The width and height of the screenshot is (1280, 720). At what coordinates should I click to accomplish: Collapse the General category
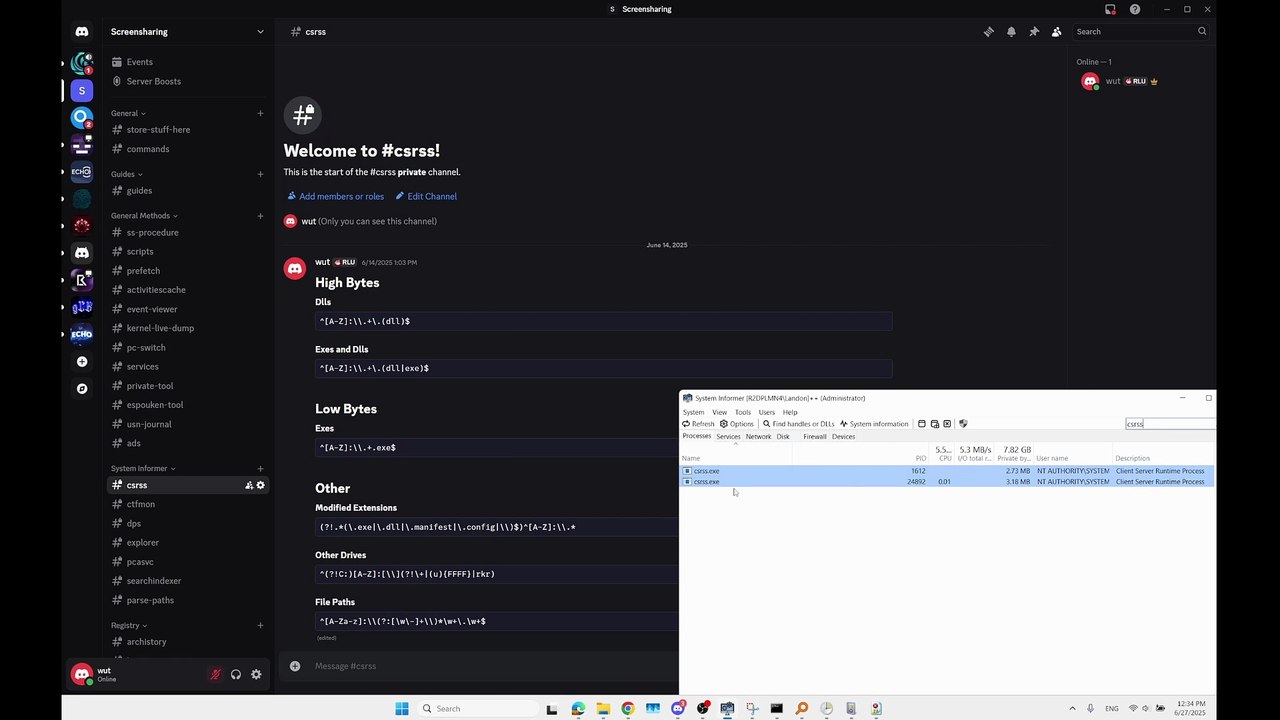(x=128, y=113)
